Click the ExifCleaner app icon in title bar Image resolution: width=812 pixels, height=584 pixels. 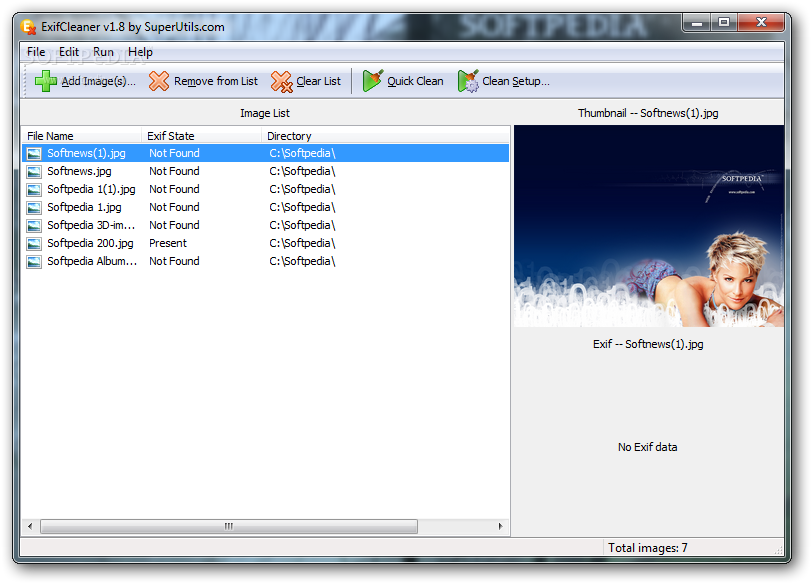click(x=28, y=26)
